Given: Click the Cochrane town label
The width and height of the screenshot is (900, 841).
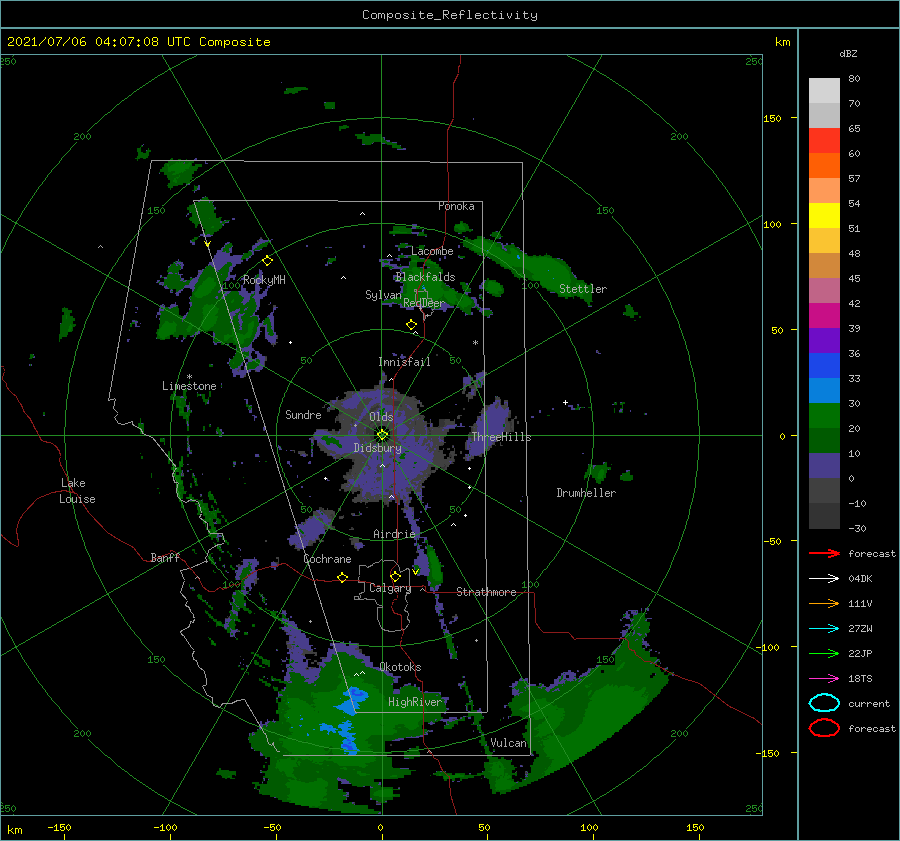Looking at the screenshot, I should pyautogui.click(x=327, y=559).
